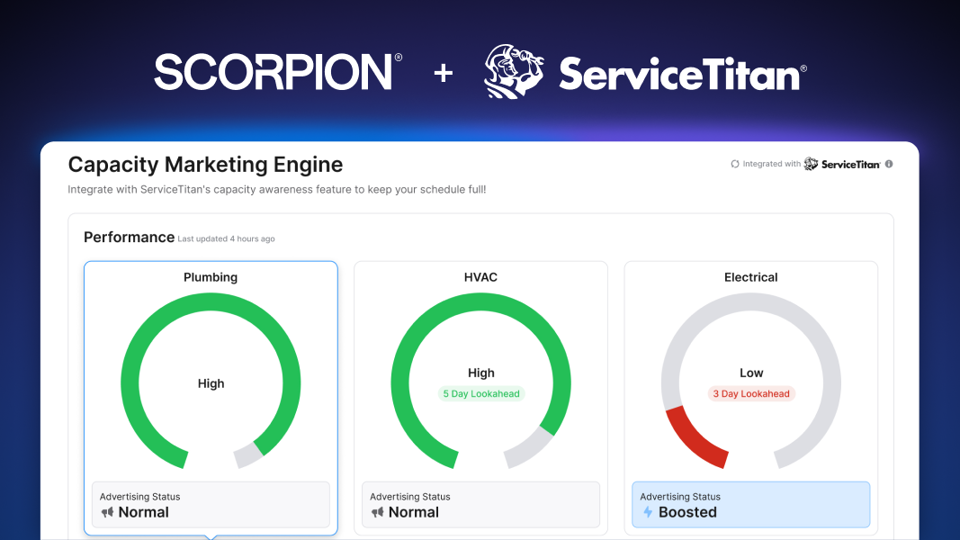Screen dimensions: 960x540
Task: Open Electrical Boosted advertising status box
Action: 751,505
